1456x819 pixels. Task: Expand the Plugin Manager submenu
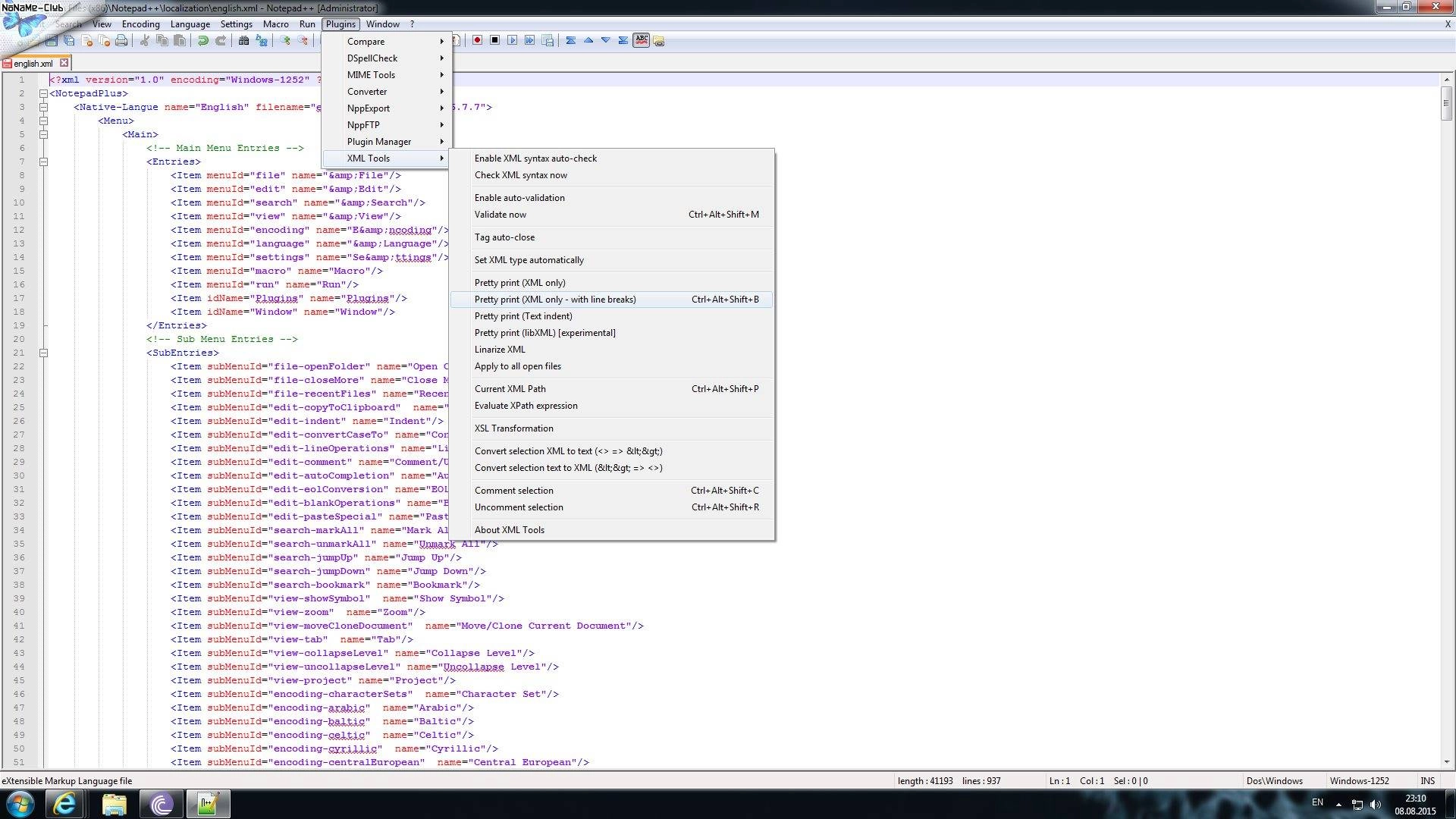[387, 142]
